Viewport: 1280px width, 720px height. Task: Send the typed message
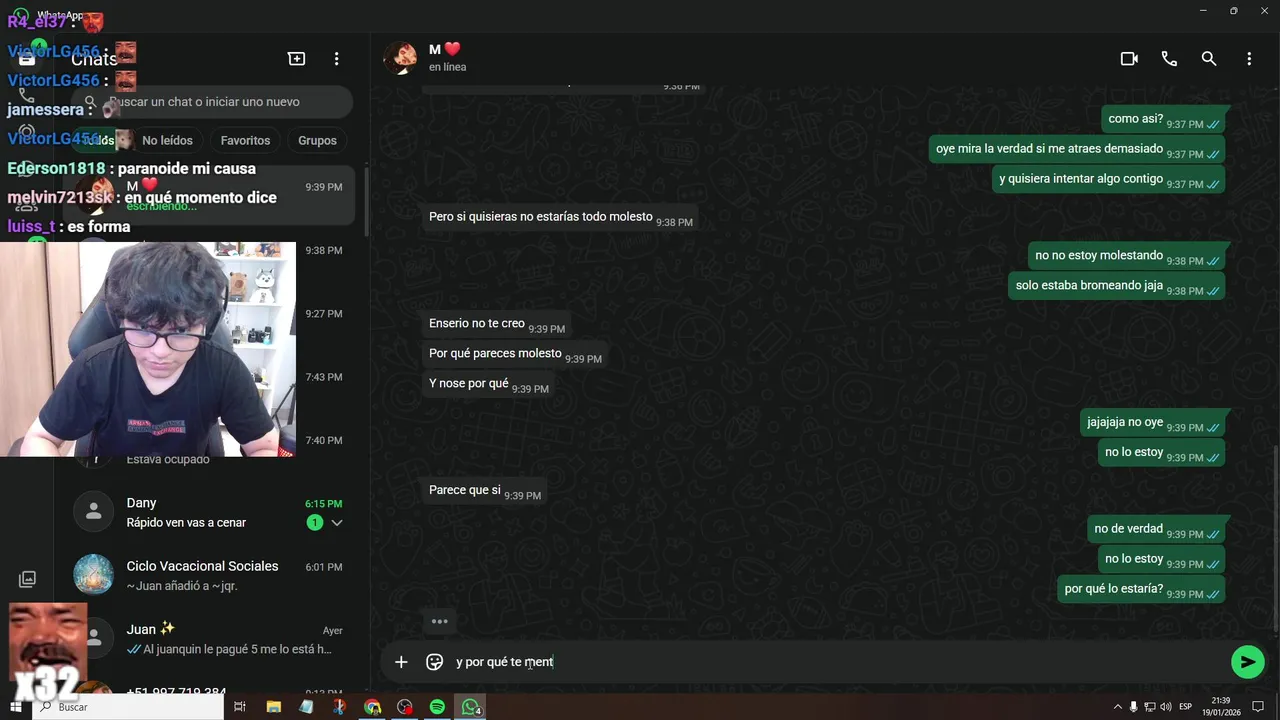(x=1247, y=661)
